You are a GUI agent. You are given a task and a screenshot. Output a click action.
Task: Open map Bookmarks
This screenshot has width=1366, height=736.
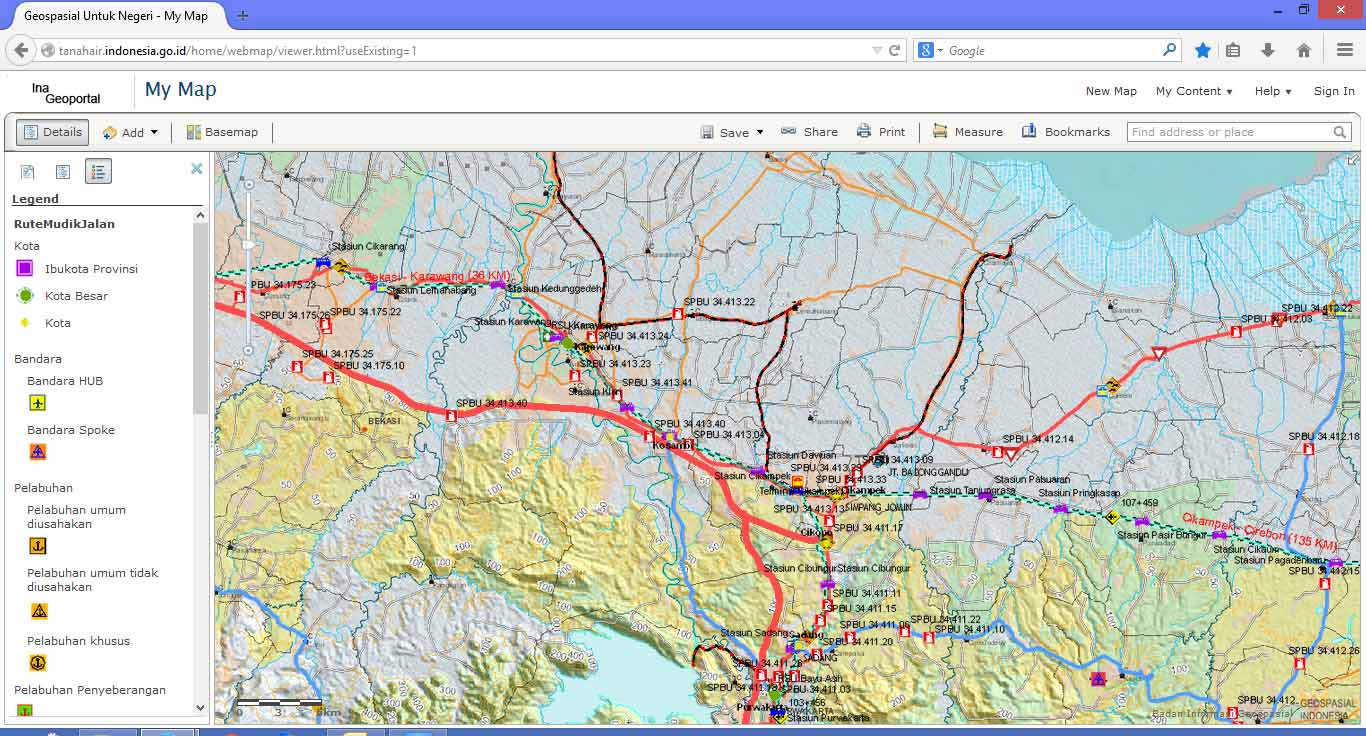tap(1065, 132)
